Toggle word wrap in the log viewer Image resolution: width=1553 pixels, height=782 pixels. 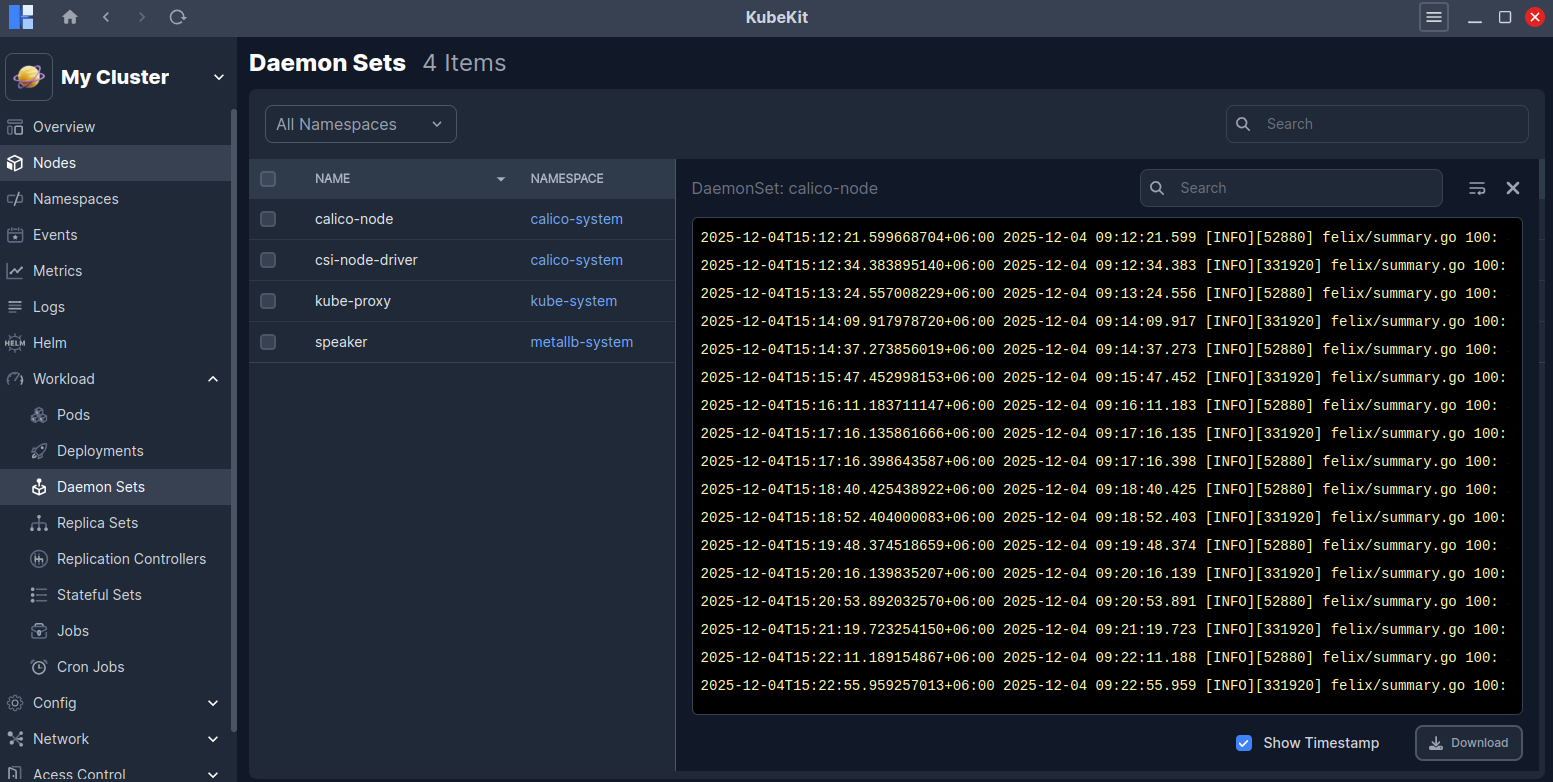[1477, 187]
